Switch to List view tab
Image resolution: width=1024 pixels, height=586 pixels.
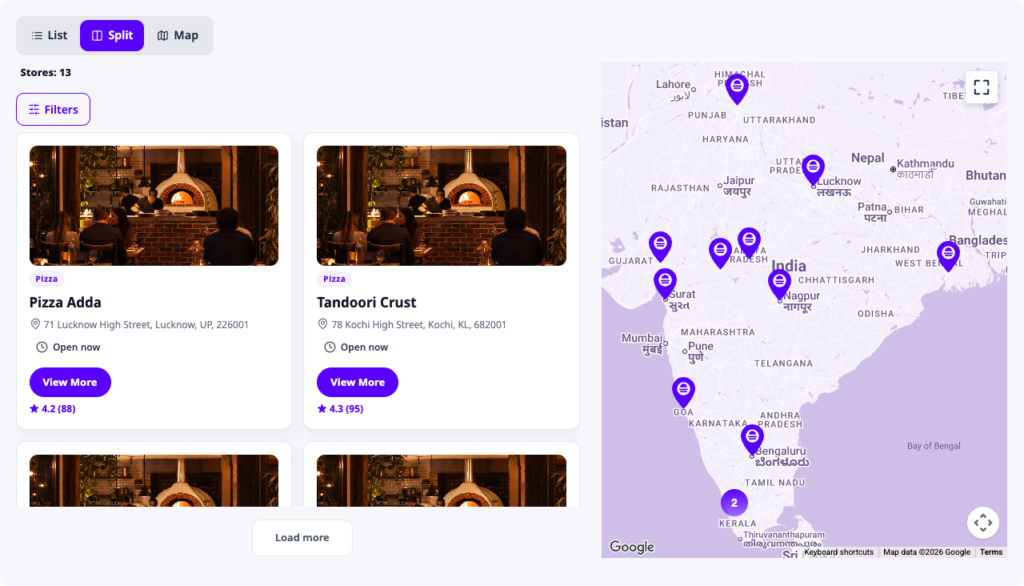pos(49,35)
